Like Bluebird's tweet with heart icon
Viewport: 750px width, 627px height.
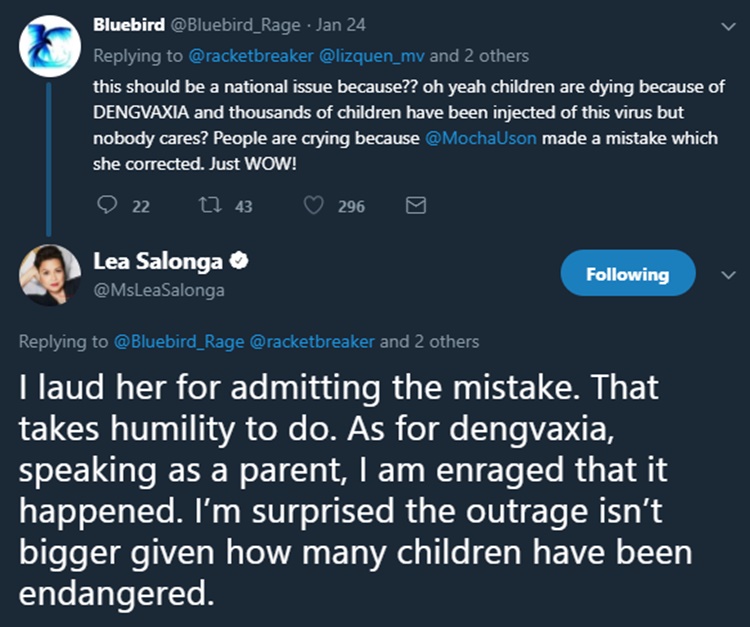(314, 206)
